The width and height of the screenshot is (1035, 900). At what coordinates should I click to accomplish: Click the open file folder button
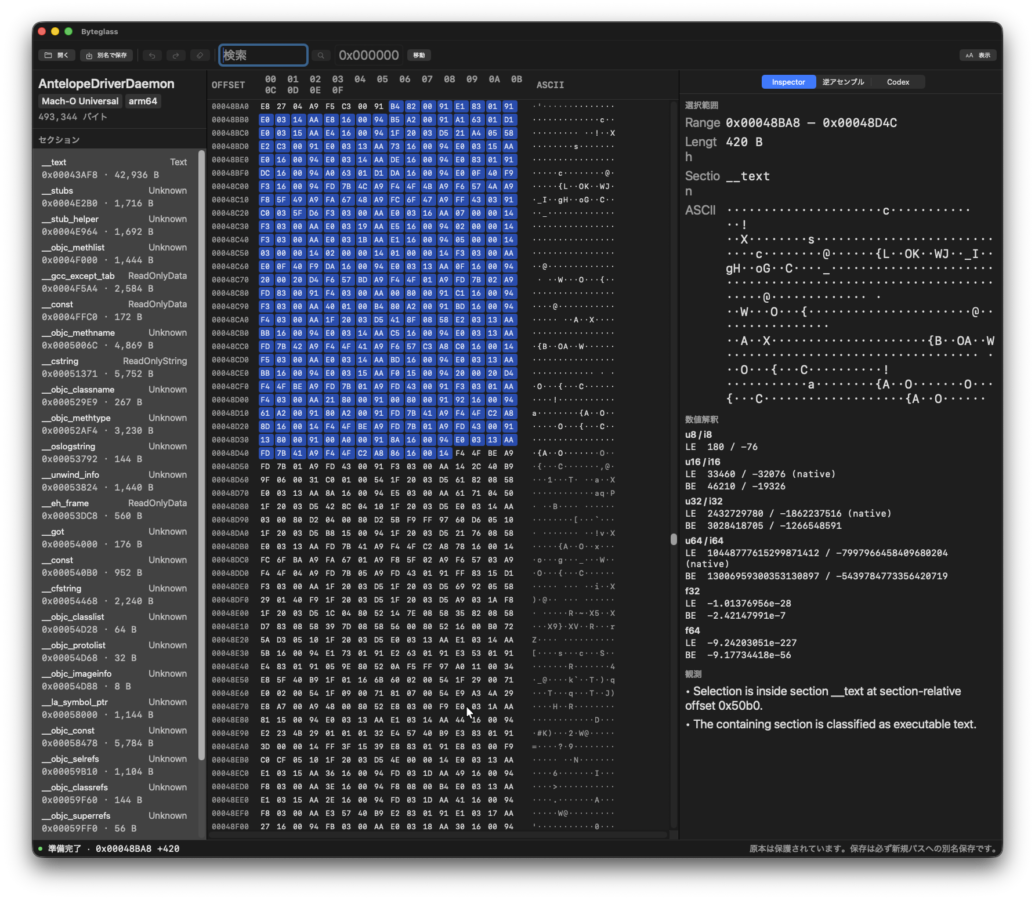(56, 55)
